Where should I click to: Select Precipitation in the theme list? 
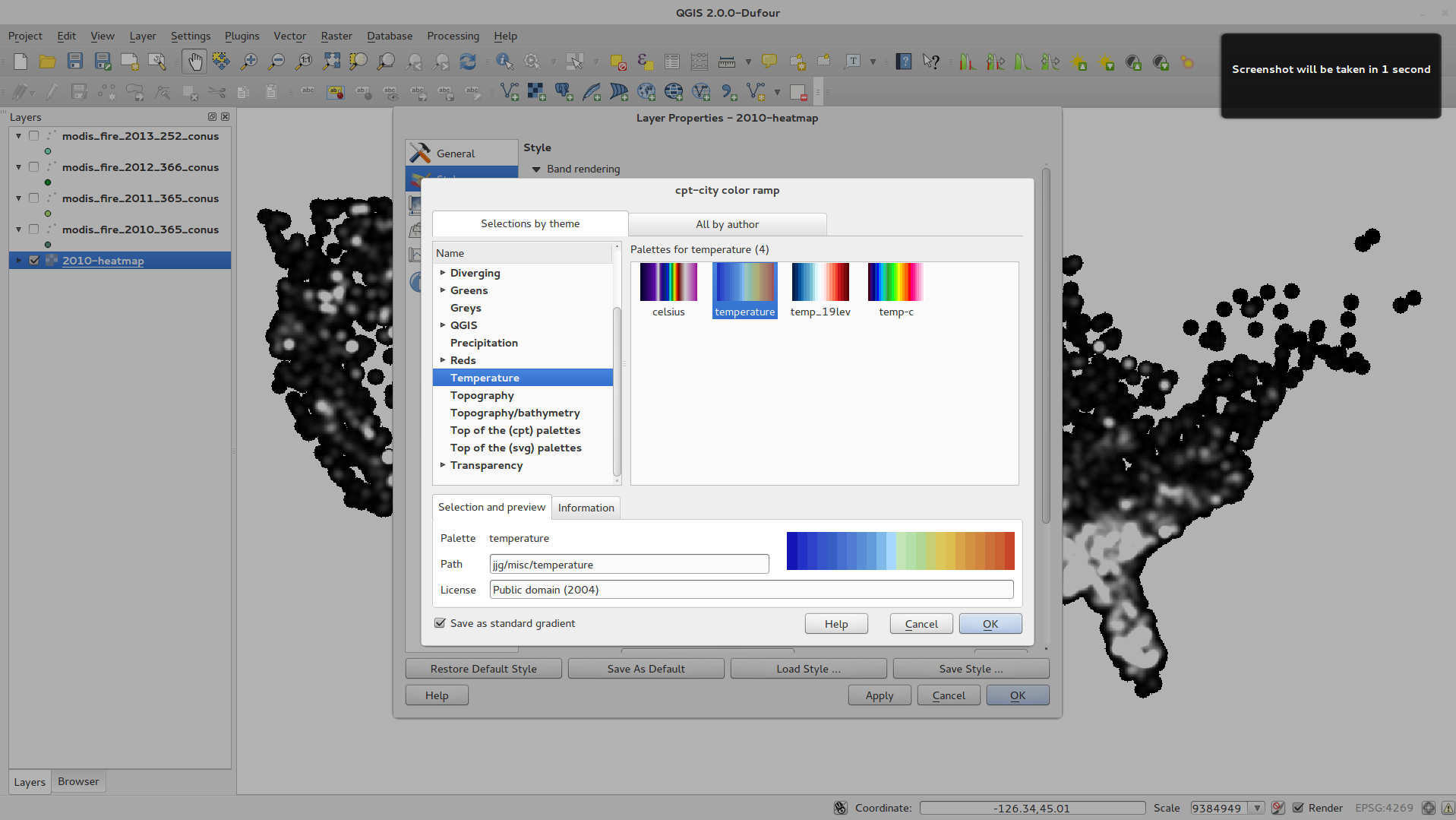[x=484, y=343]
